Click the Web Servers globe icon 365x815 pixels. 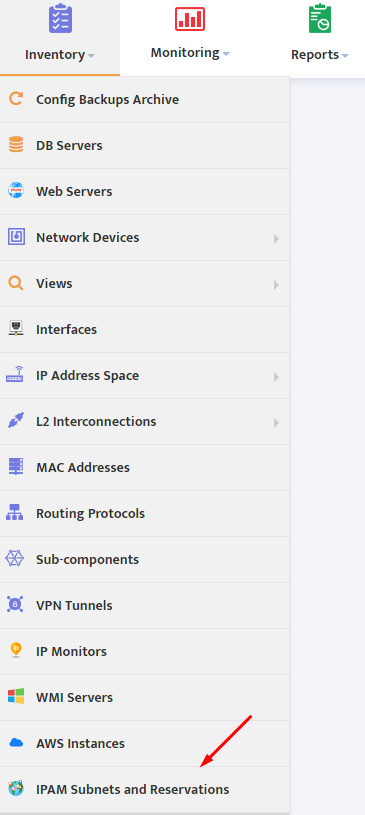[x=16, y=191]
